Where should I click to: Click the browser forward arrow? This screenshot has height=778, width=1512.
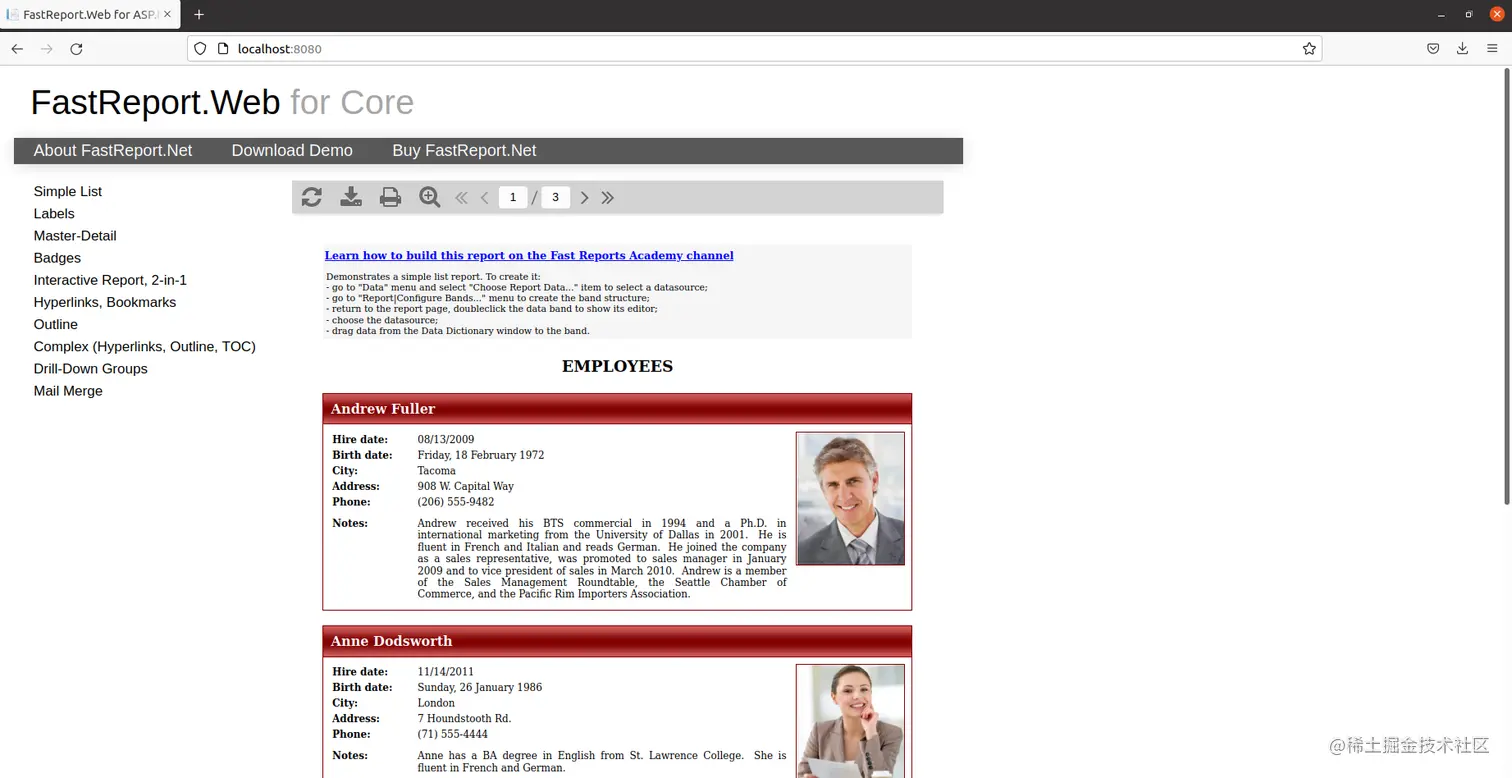click(46, 48)
